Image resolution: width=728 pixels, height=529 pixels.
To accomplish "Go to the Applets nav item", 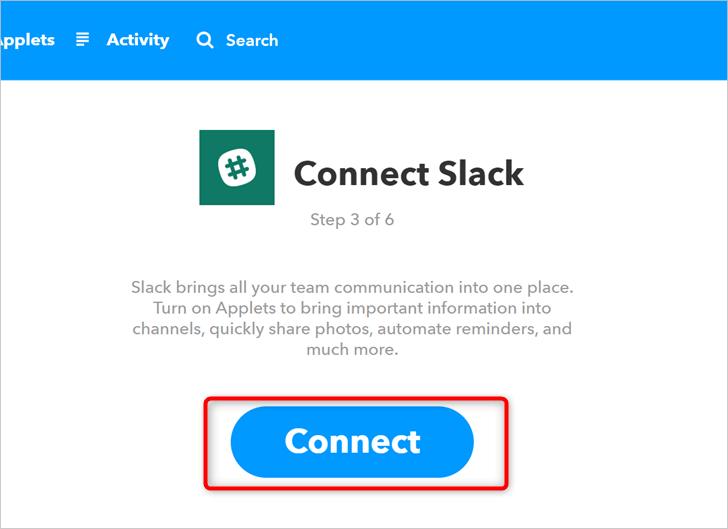I will 28,40.
